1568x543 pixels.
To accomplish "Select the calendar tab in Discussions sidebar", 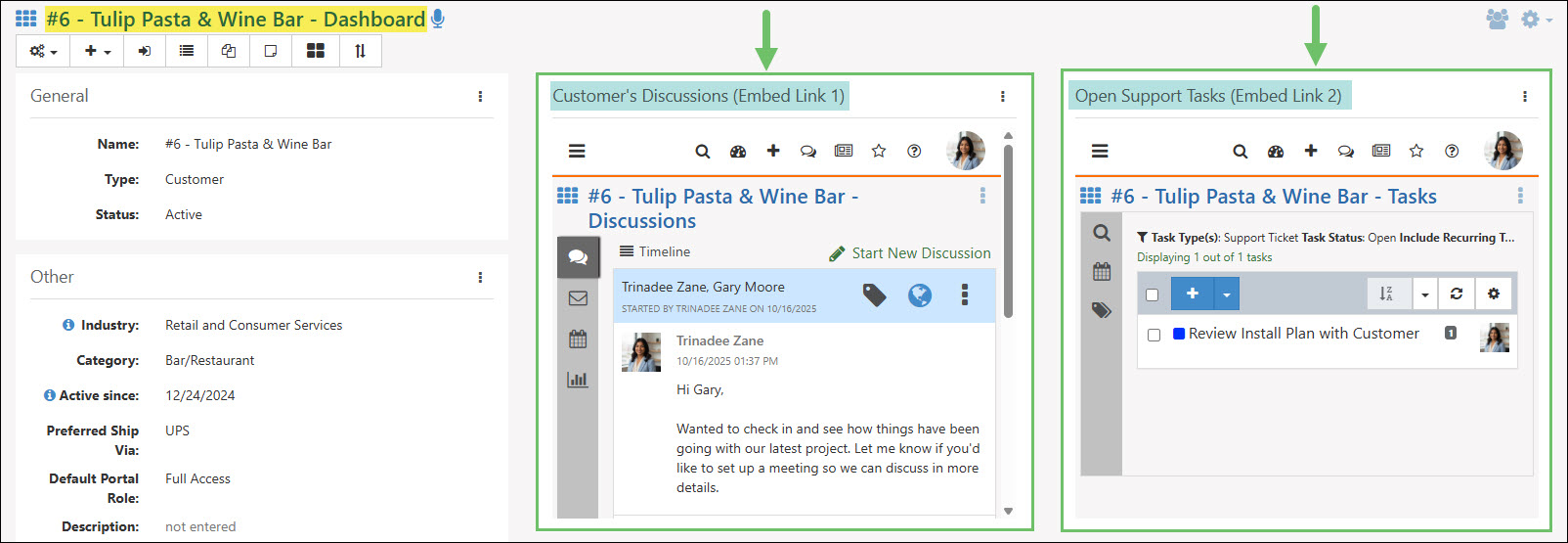I will click(x=578, y=339).
